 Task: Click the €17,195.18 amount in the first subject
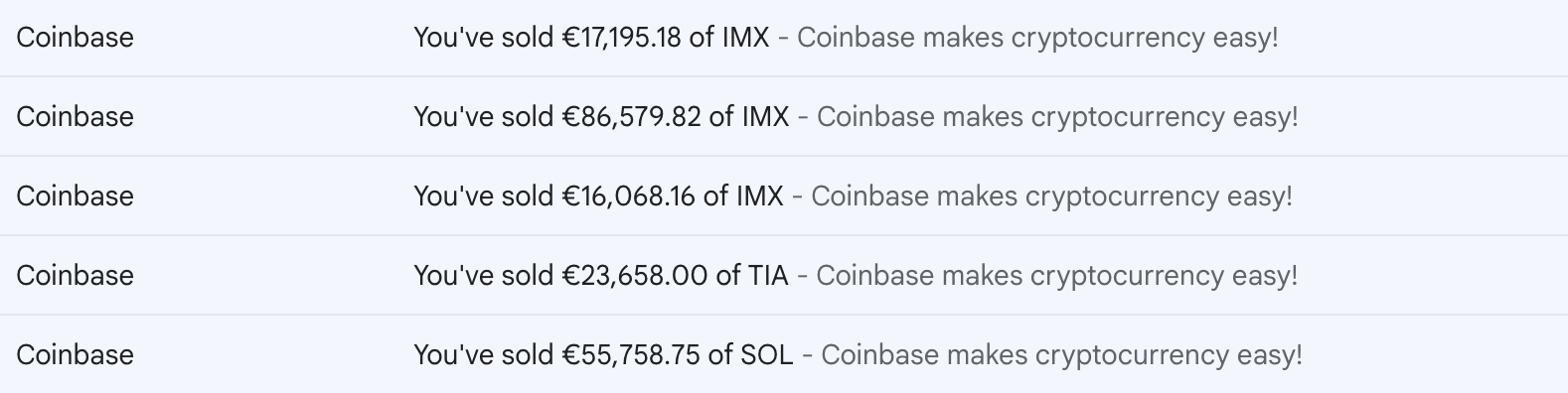click(x=621, y=38)
